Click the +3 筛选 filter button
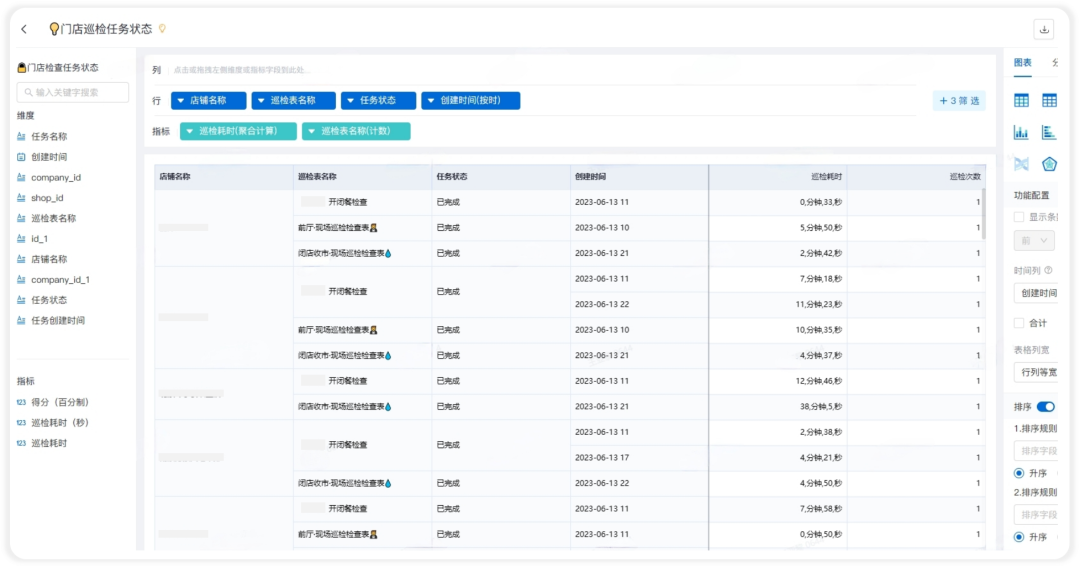 click(x=959, y=101)
